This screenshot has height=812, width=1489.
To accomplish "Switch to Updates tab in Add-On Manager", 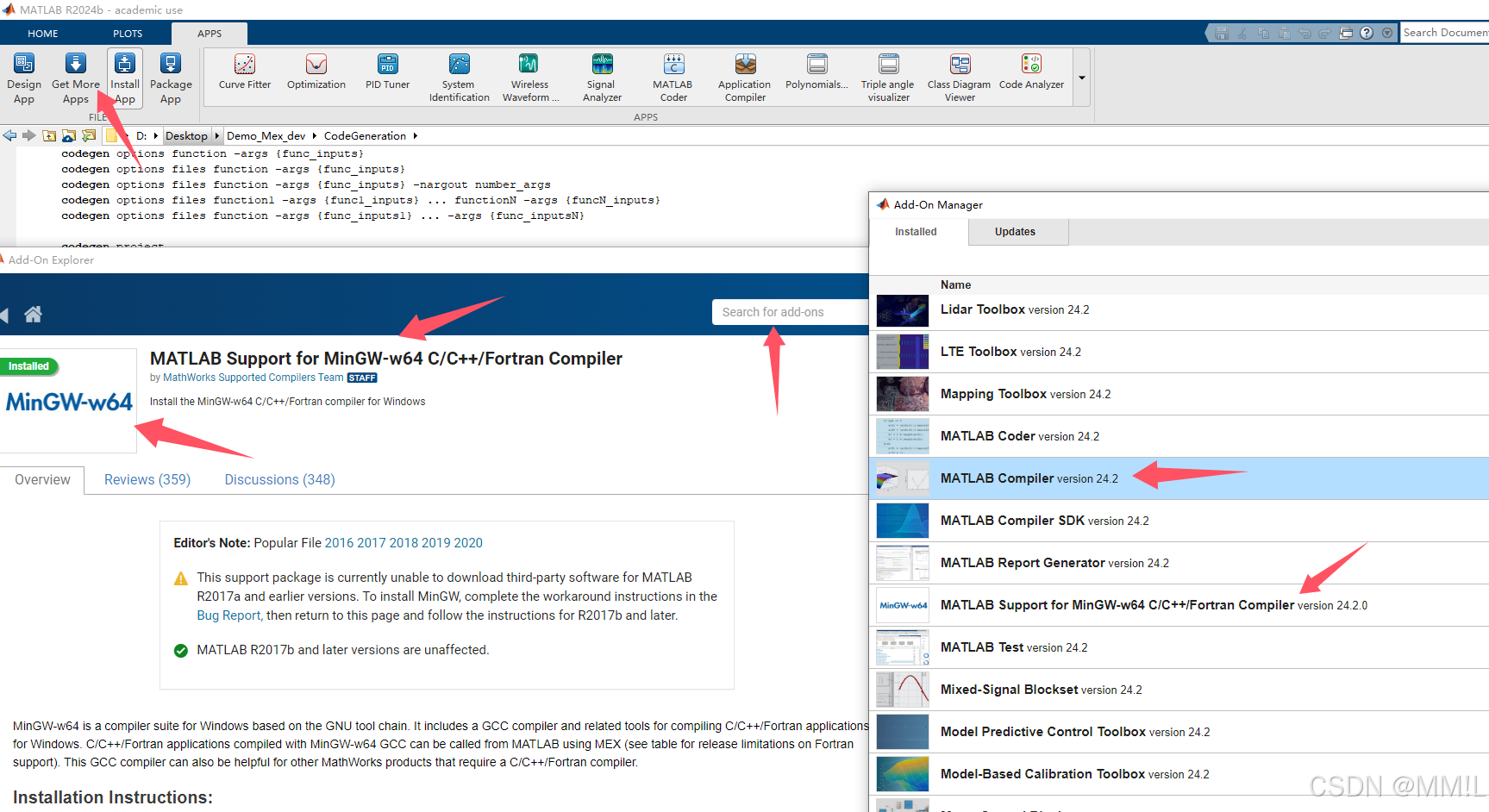I will (1015, 232).
